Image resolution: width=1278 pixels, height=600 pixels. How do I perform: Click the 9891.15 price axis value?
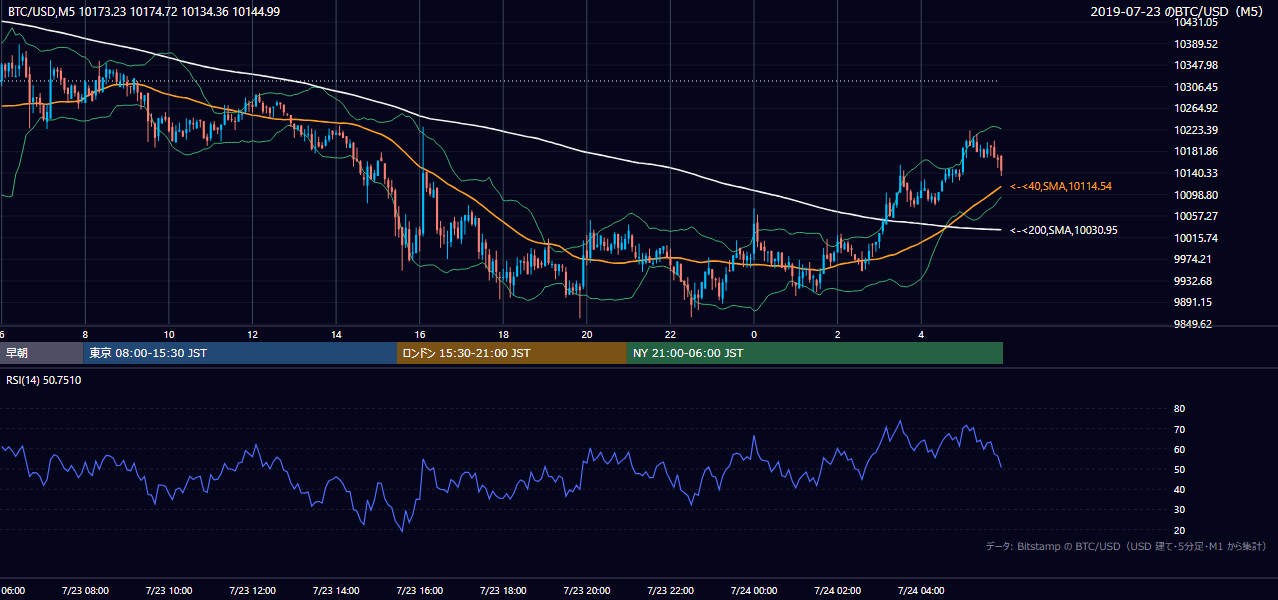1193,302
